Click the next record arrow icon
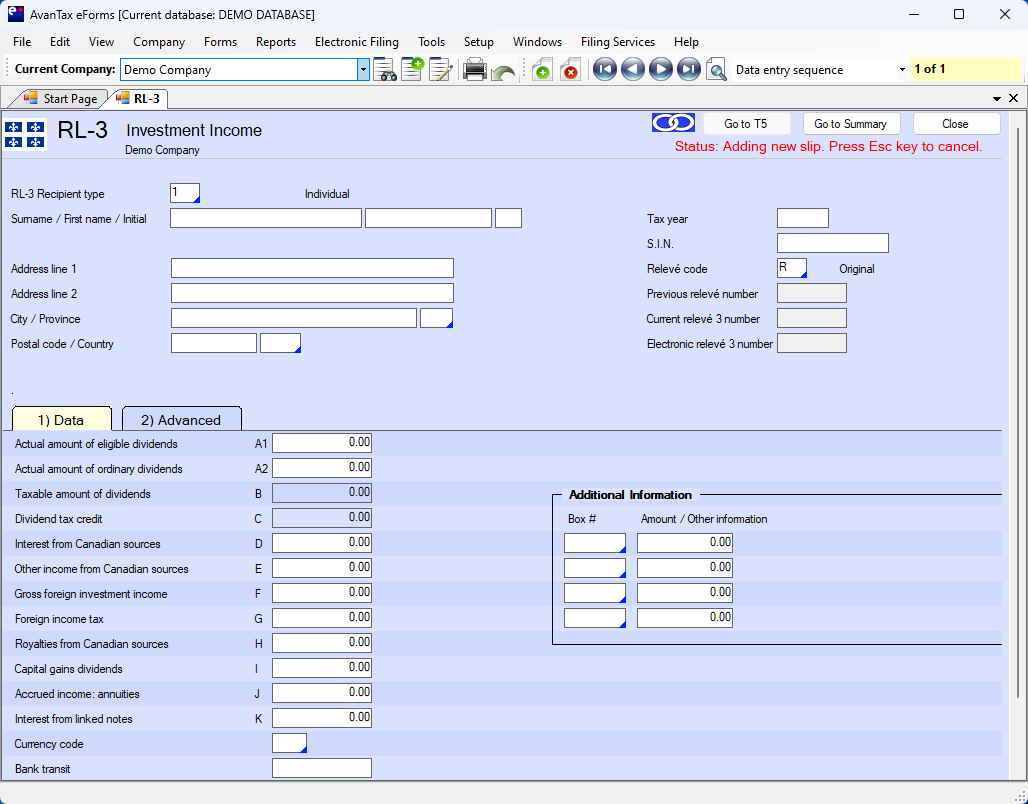This screenshot has width=1028, height=804. click(x=660, y=70)
